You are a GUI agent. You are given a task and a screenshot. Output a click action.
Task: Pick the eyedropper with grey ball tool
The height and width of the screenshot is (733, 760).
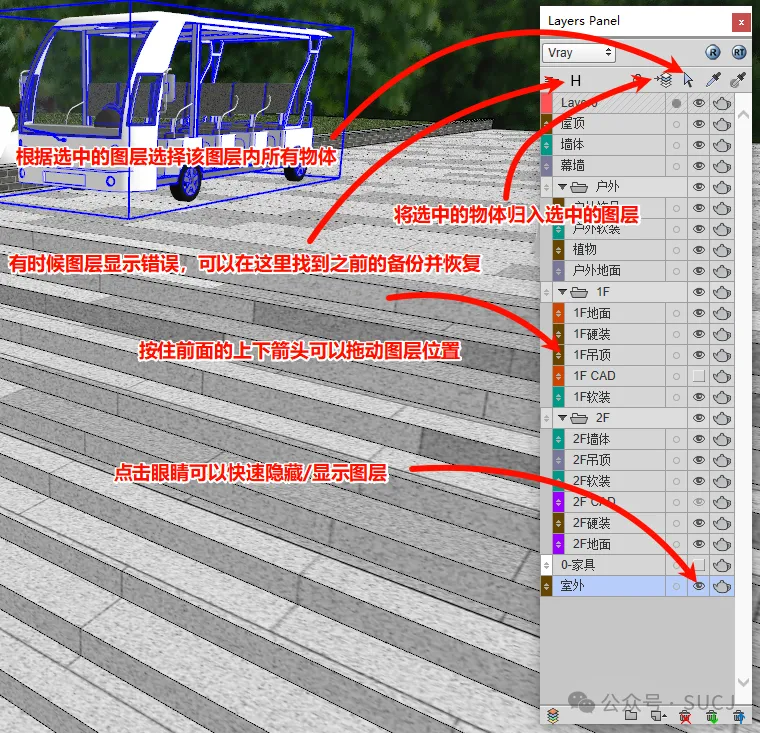click(737, 80)
